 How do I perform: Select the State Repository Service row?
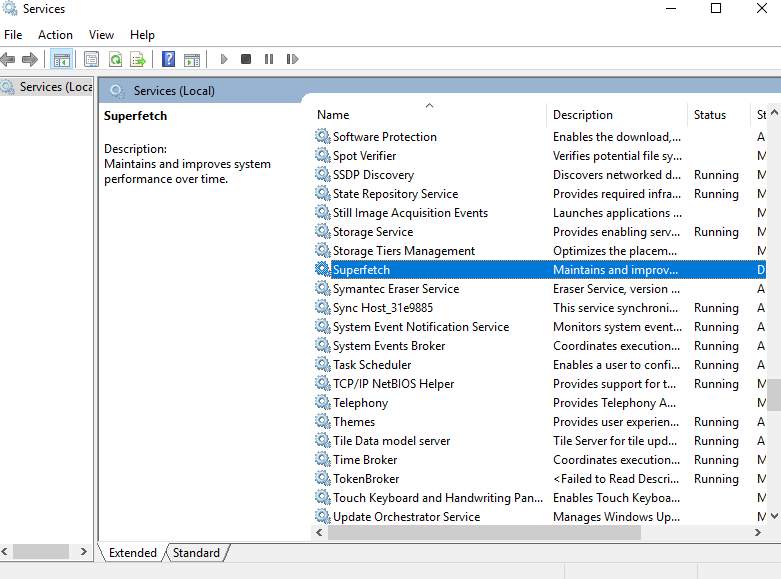click(x=540, y=193)
